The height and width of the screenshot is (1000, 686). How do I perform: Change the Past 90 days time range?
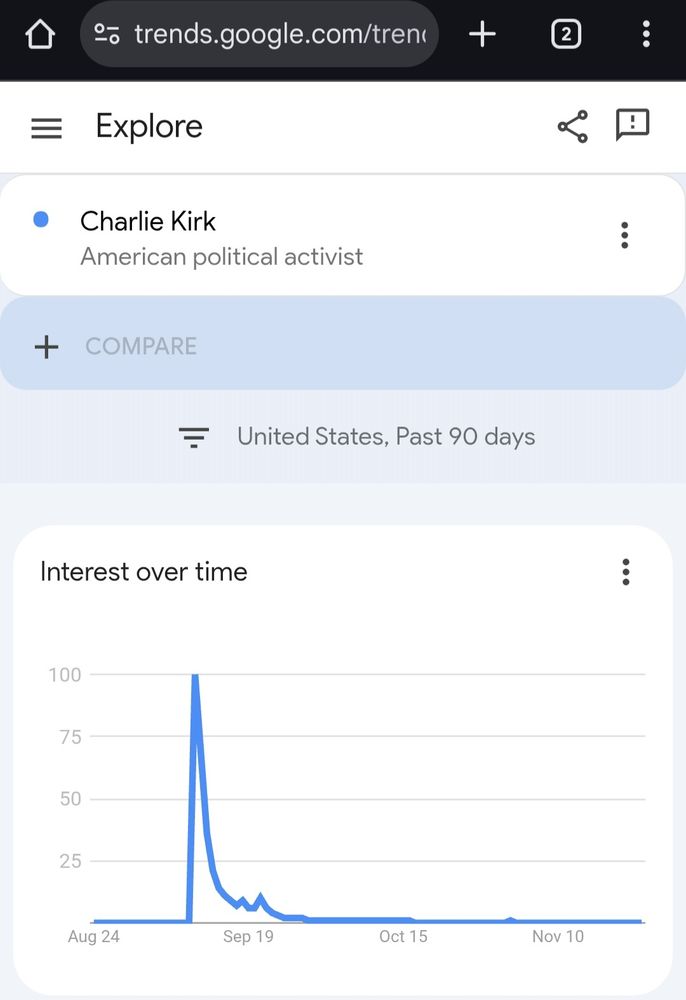[459, 437]
